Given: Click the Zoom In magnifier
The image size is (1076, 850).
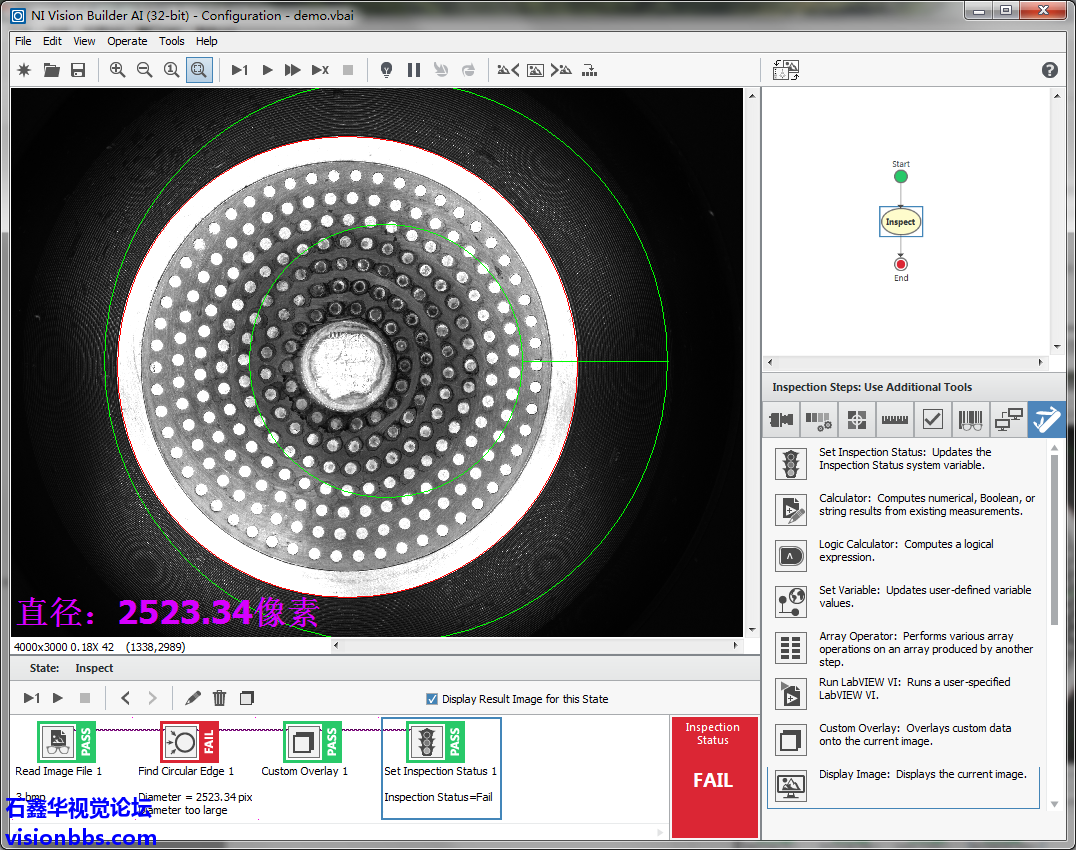Looking at the screenshot, I should click(x=118, y=70).
